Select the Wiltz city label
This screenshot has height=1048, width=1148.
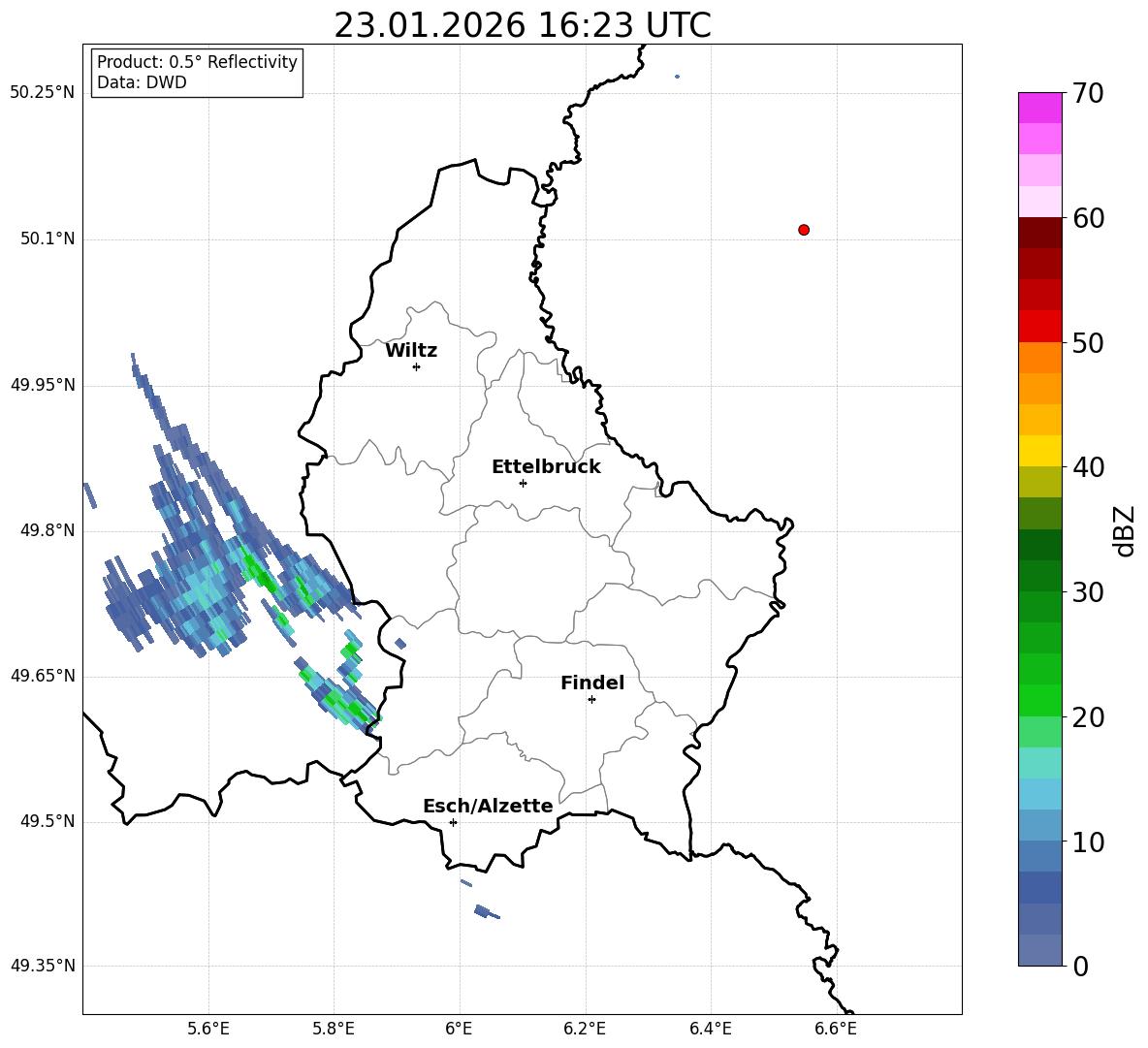[411, 351]
